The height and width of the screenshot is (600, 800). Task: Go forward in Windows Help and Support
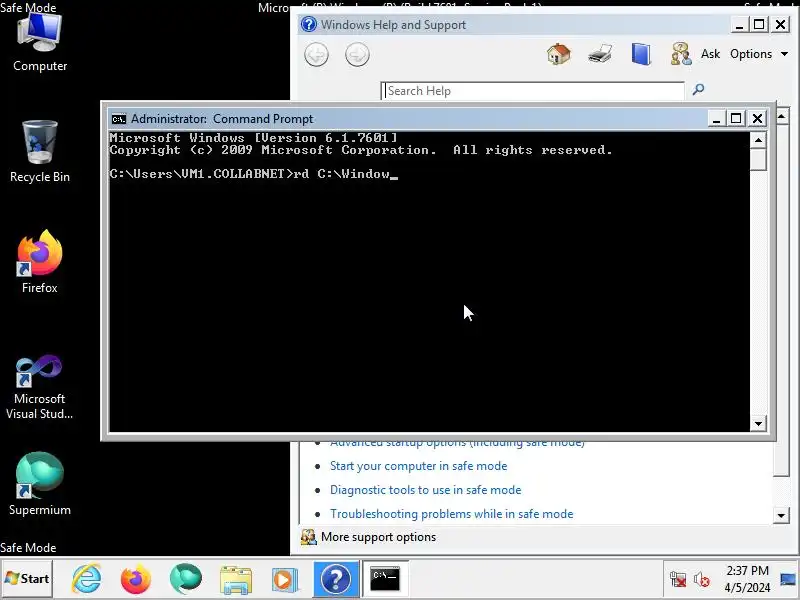coord(357,55)
